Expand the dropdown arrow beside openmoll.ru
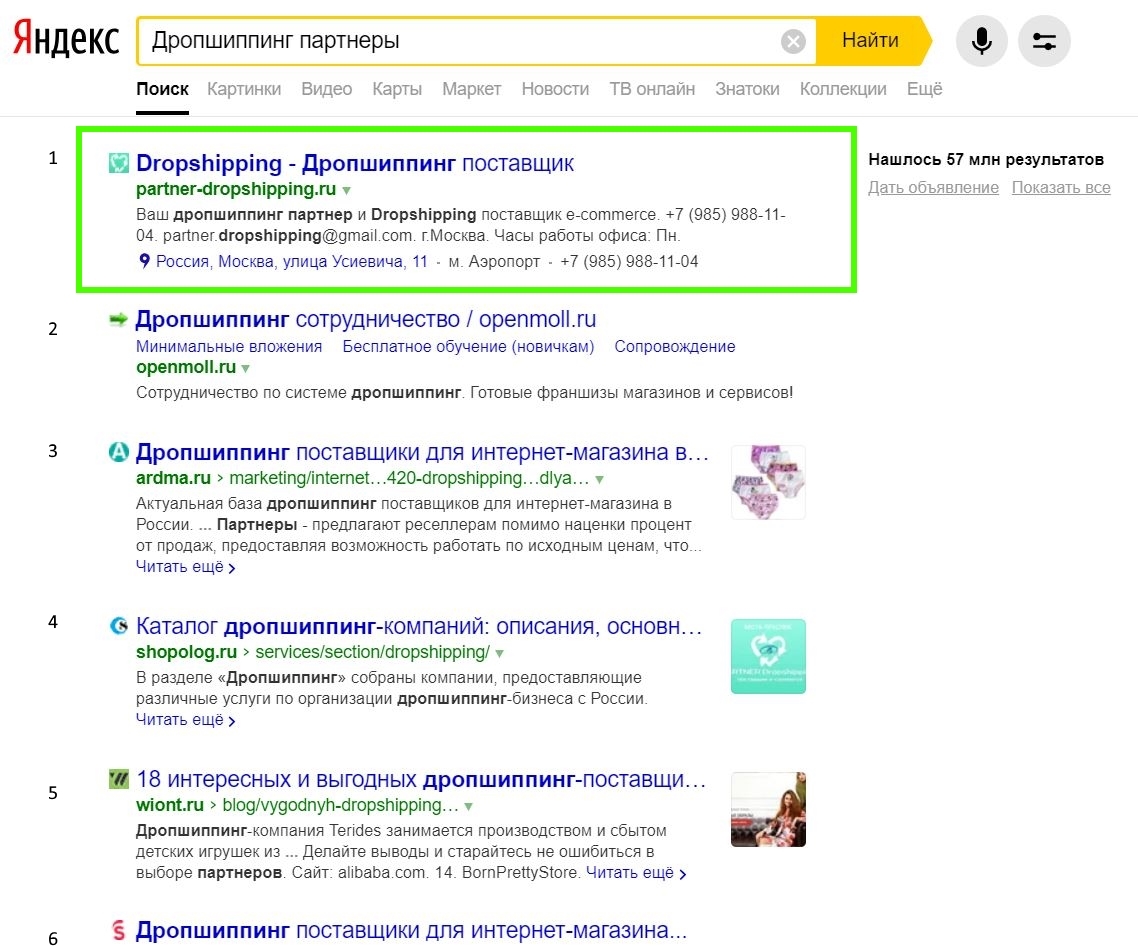This screenshot has height=947, width=1138. [245, 367]
